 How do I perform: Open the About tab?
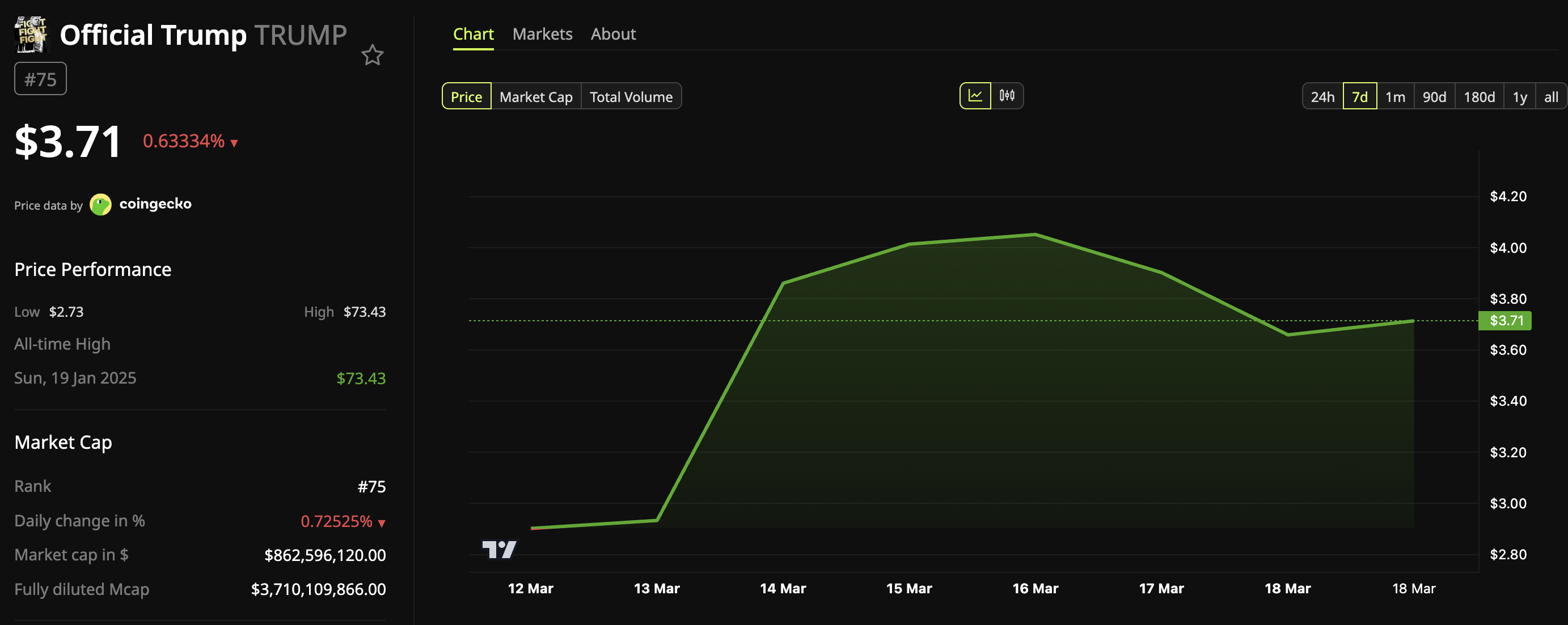612,34
